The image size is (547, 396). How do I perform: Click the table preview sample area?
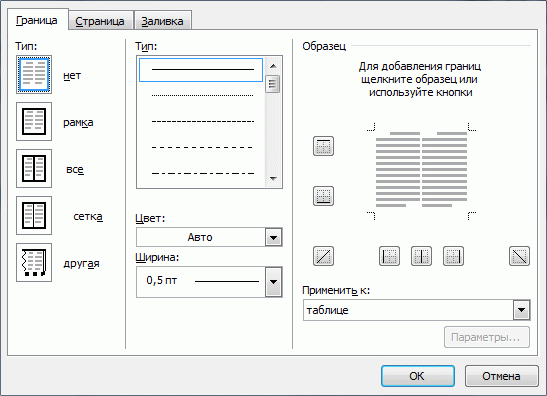421,171
